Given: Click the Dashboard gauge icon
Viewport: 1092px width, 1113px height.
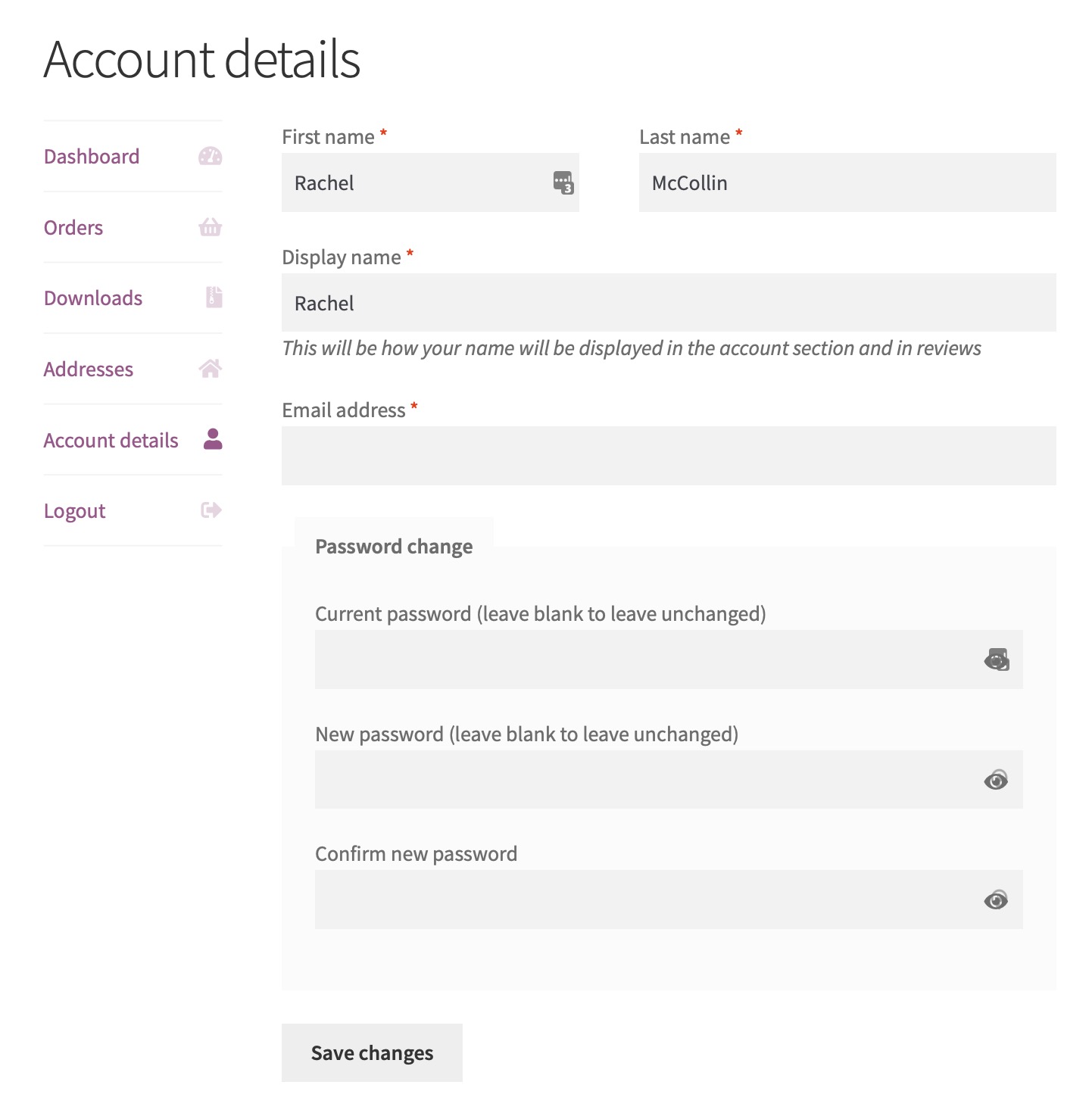Looking at the screenshot, I should coord(210,156).
